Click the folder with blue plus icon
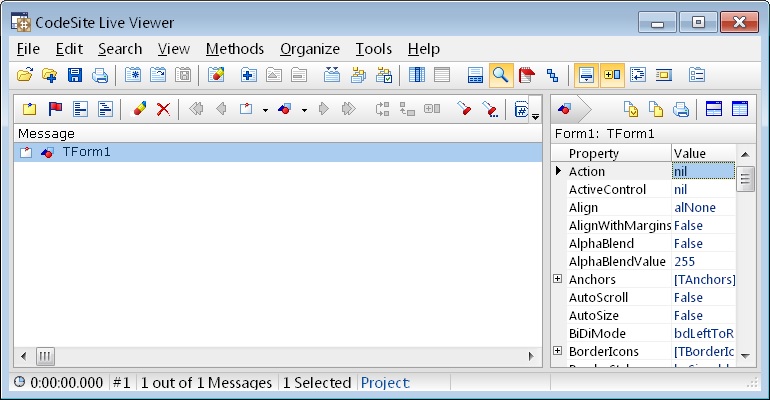Image resolution: width=770 pixels, height=400 pixels. [50, 75]
